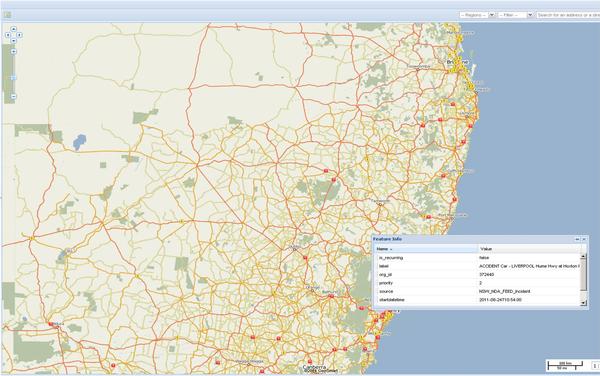Select the startdatetime row
The width and height of the screenshot is (600, 376).
coord(477,300)
